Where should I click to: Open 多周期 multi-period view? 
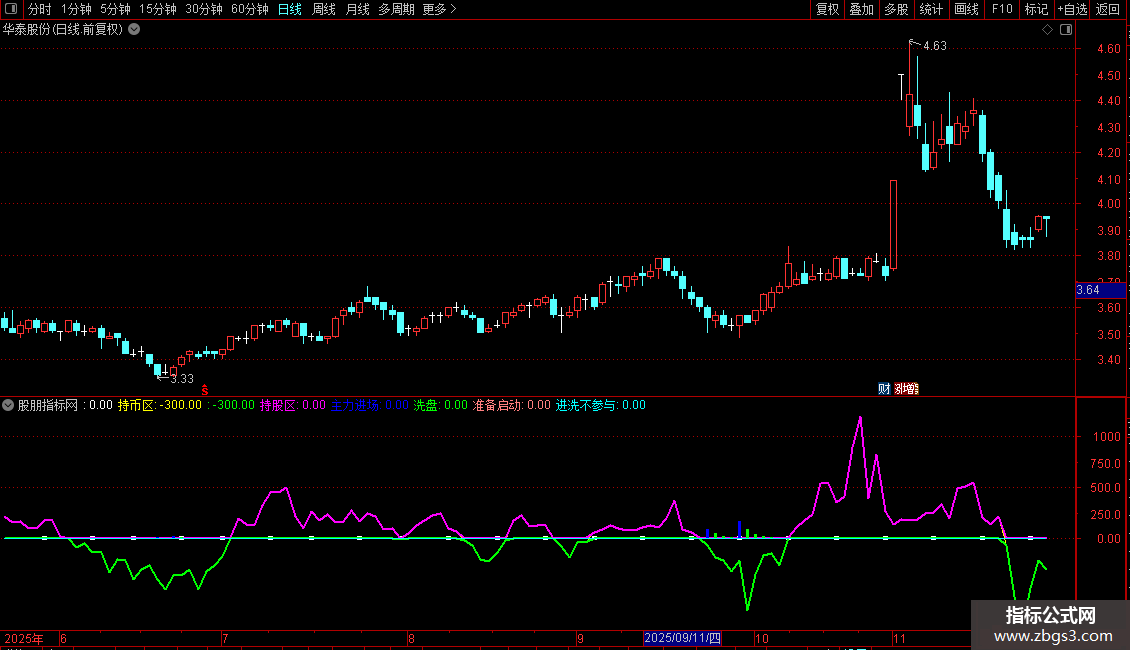[396, 9]
